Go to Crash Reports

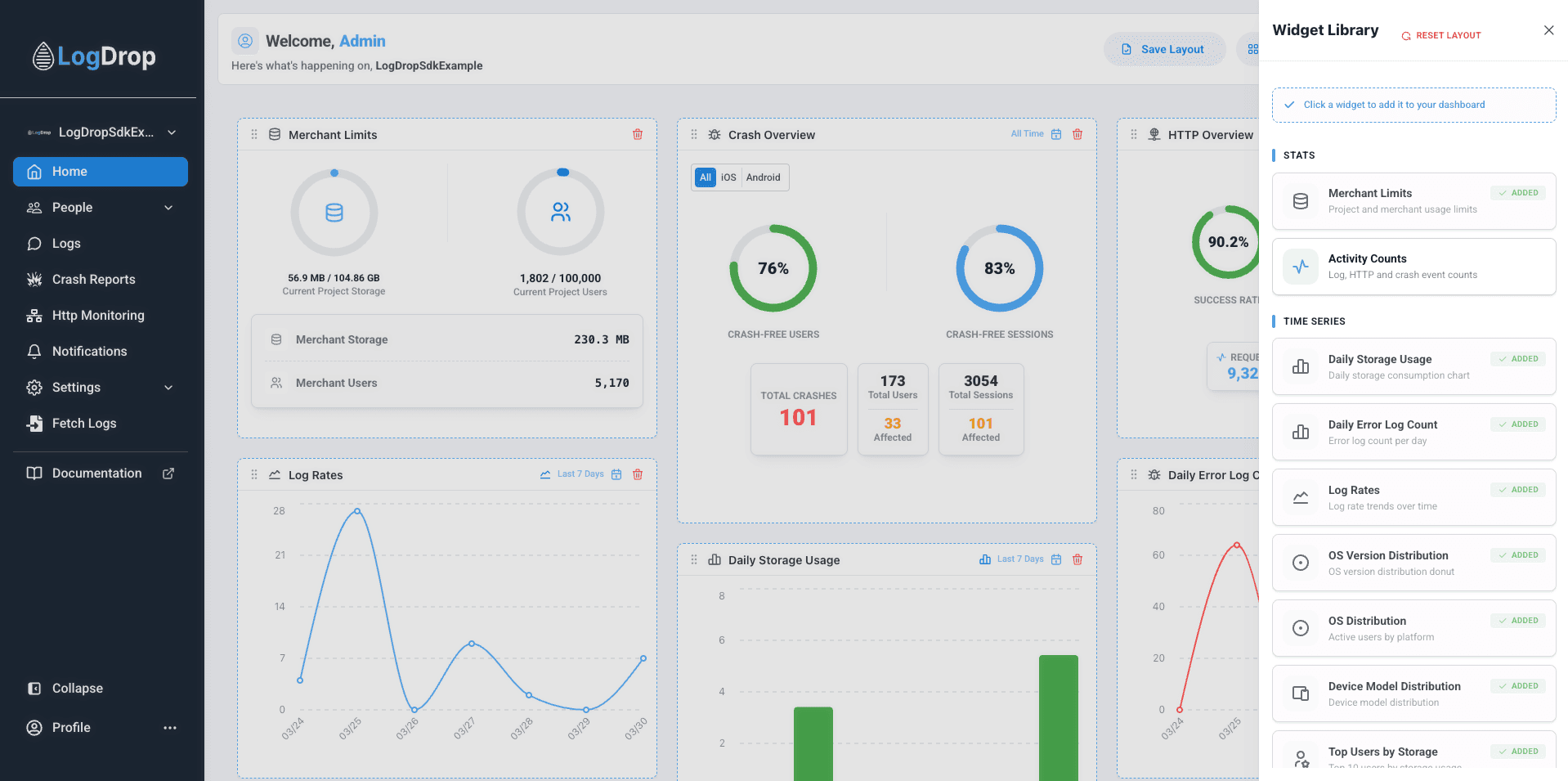(x=101, y=280)
